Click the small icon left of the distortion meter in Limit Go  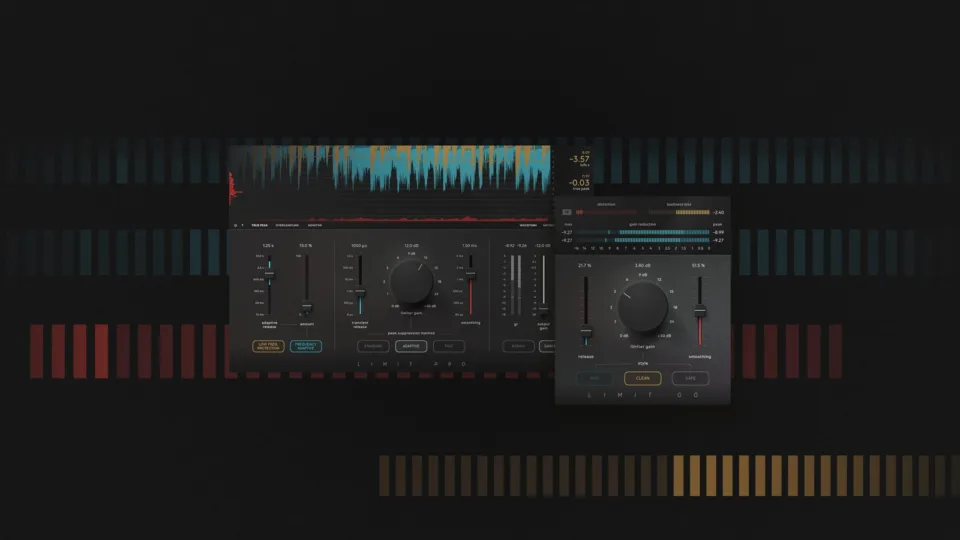point(567,212)
